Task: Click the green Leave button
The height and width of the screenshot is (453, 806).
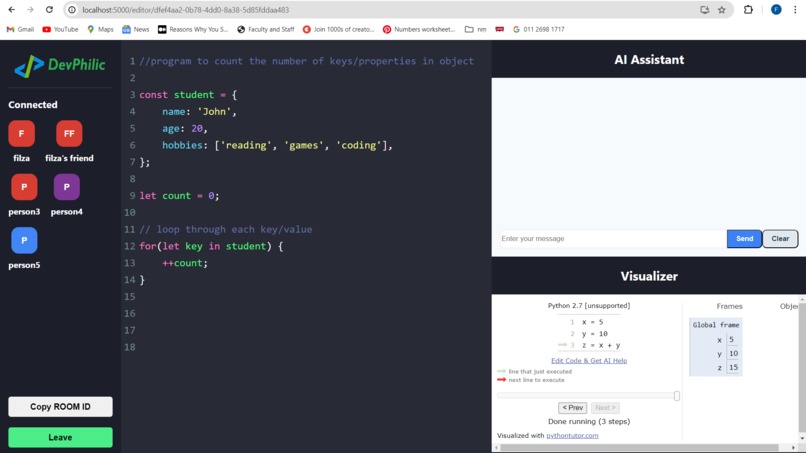Action: (60, 437)
